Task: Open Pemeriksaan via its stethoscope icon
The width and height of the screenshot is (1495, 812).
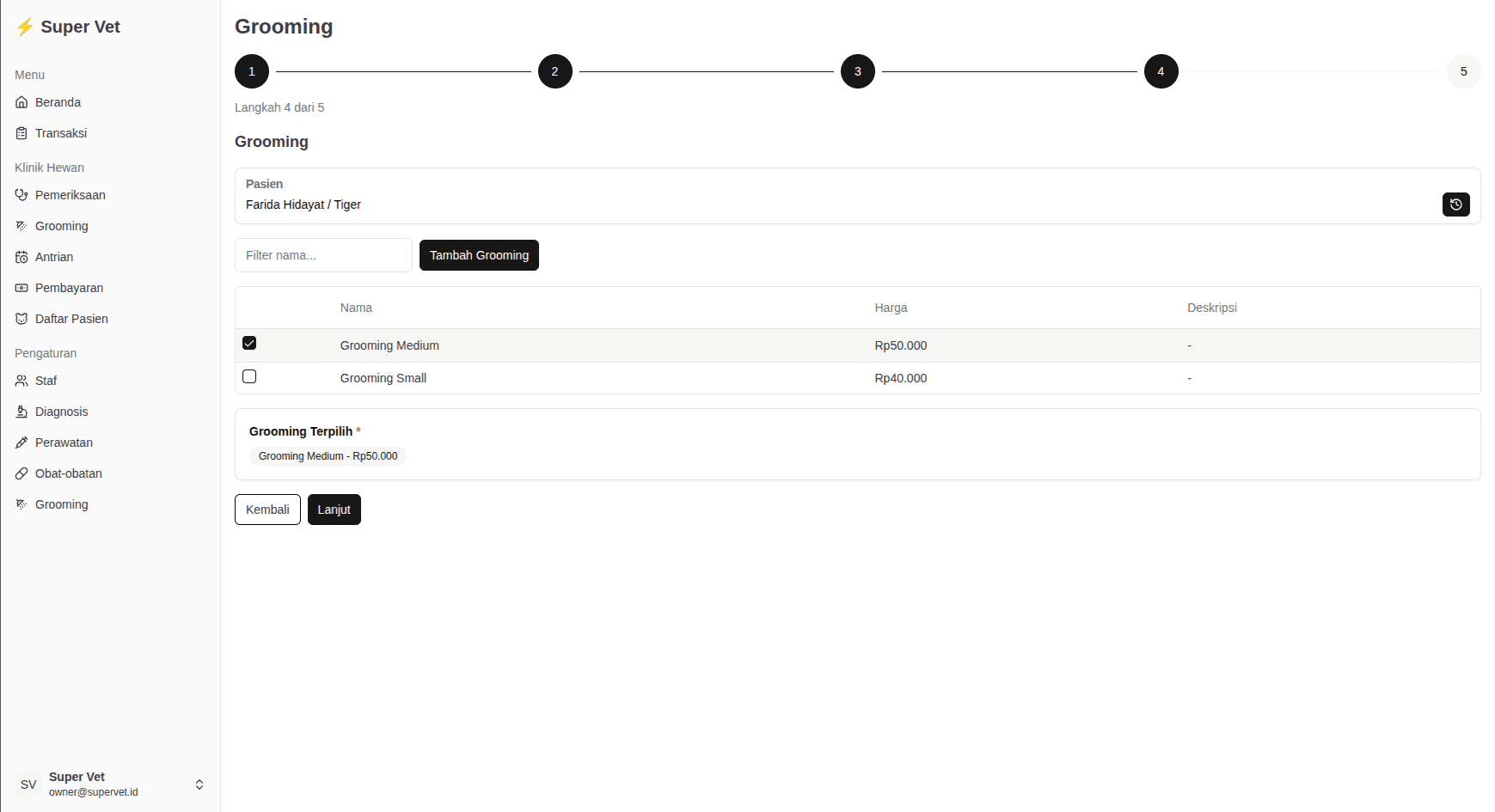Action: click(21, 195)
